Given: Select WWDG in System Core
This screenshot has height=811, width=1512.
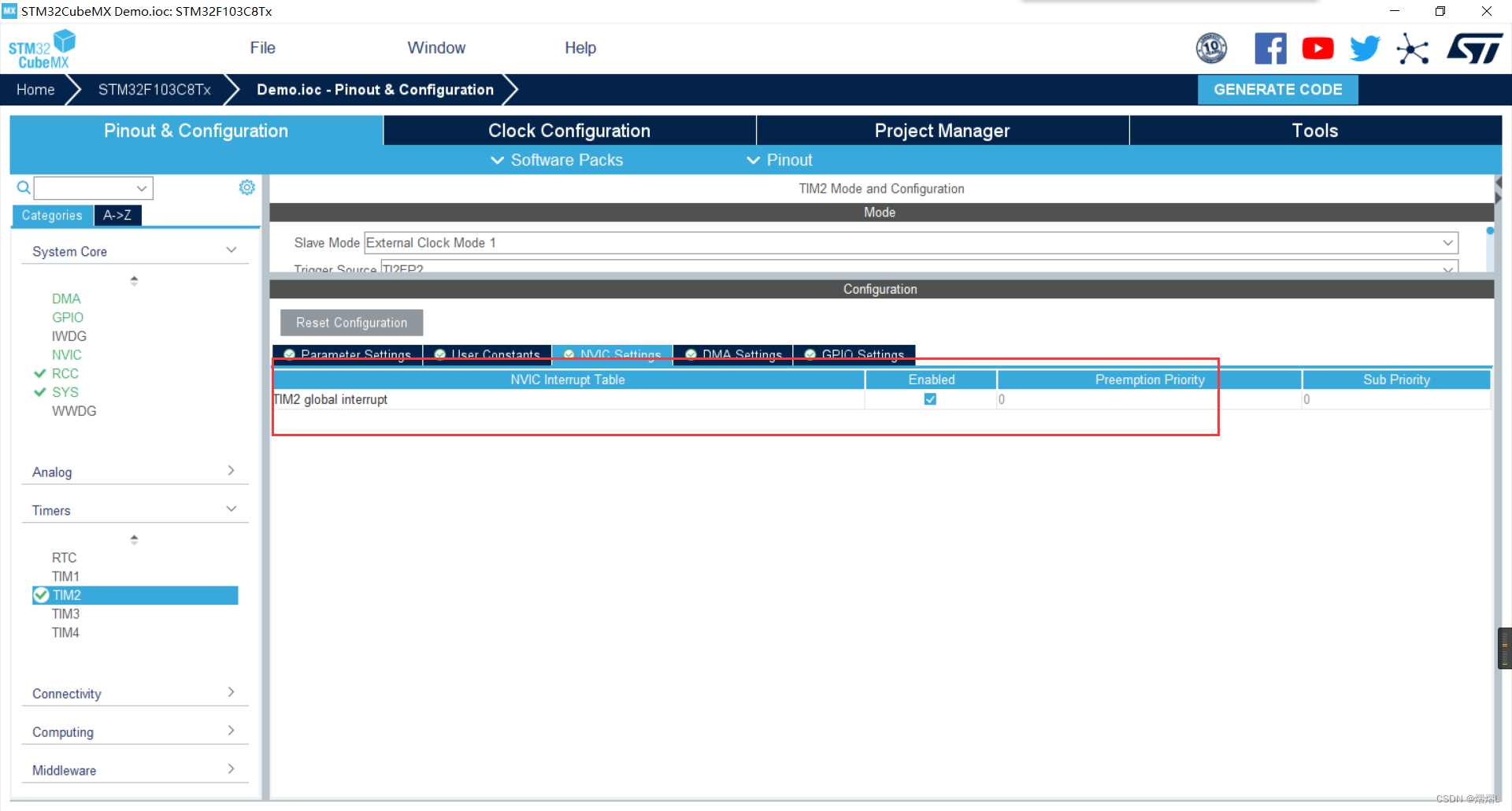Looking at the screenshot, I should click(x=74, y=411).
